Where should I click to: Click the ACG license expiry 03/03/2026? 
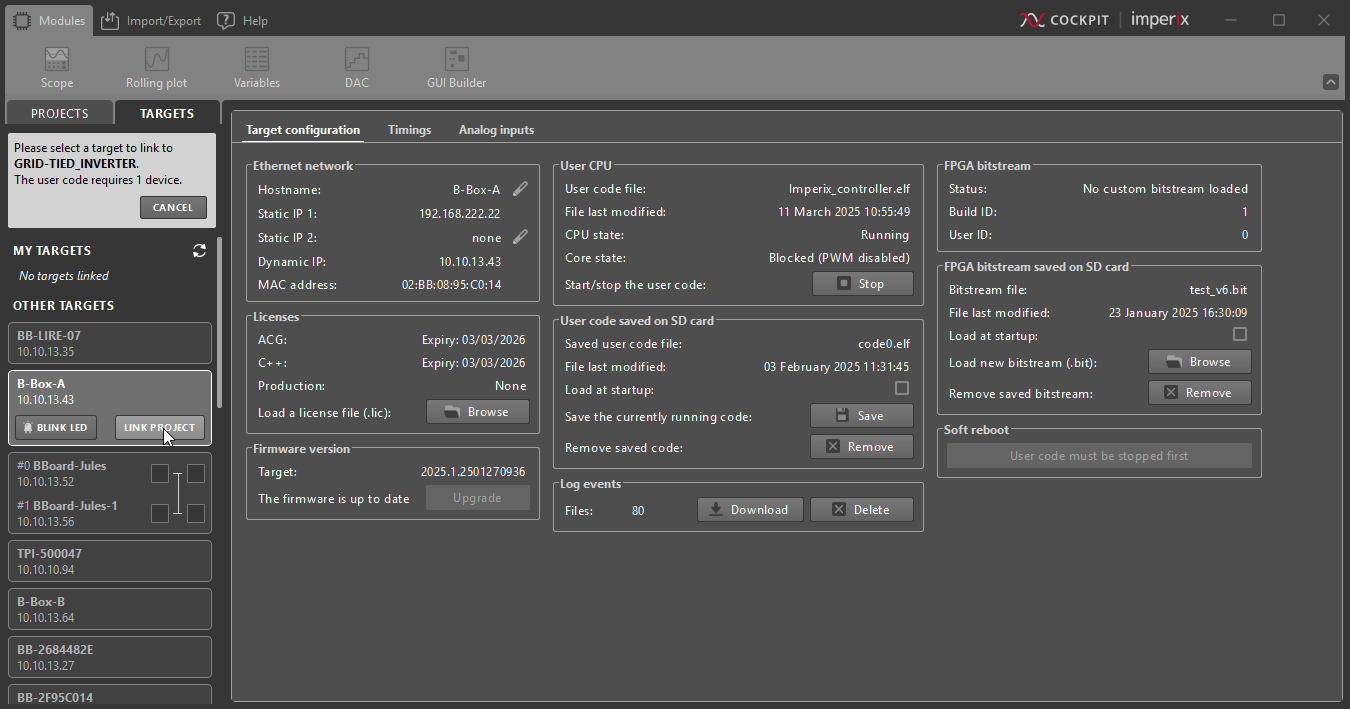[x=473, y=340]
